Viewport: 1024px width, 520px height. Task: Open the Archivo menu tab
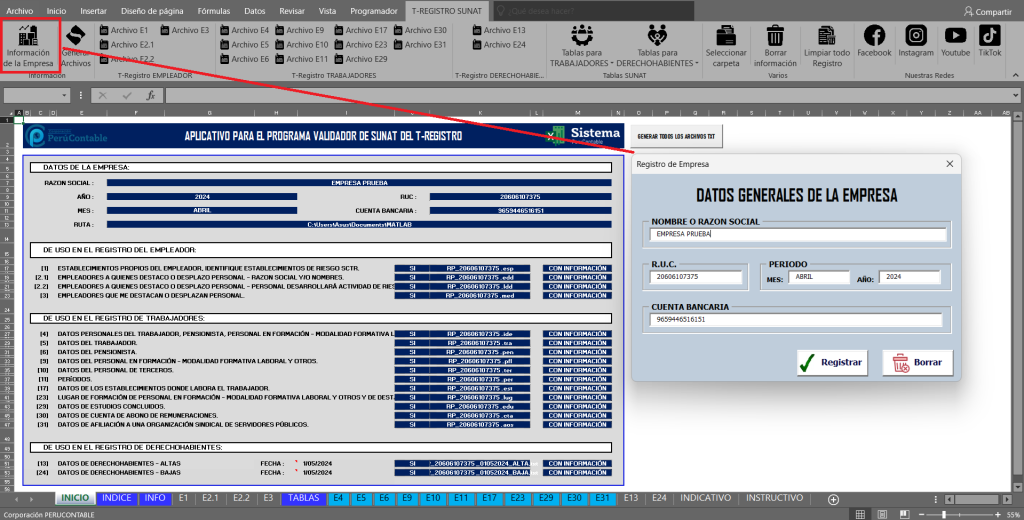(x=20, y=11)
